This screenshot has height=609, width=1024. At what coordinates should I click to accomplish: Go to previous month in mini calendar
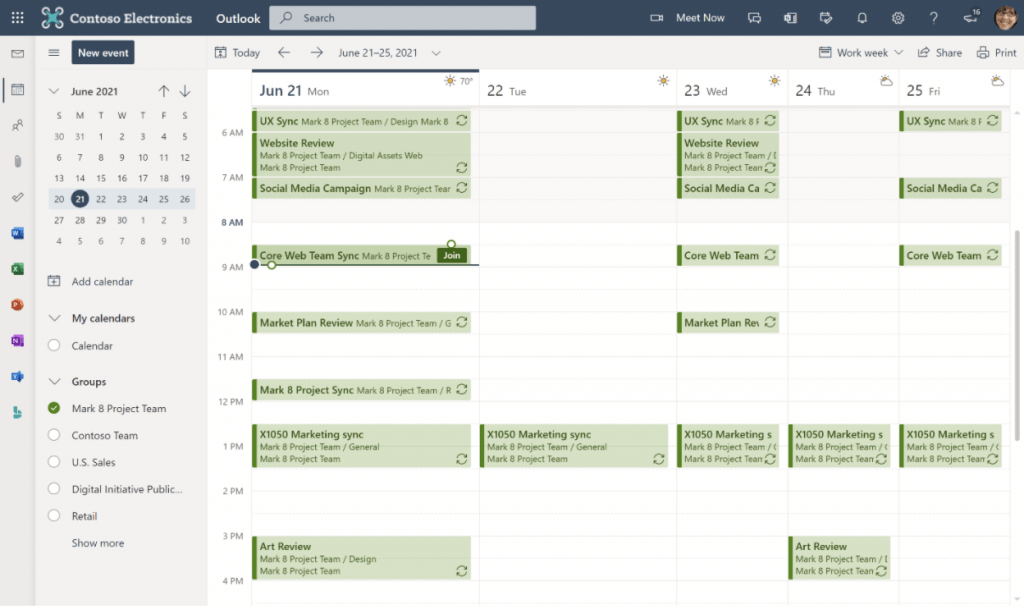click(x=163, y=91)
